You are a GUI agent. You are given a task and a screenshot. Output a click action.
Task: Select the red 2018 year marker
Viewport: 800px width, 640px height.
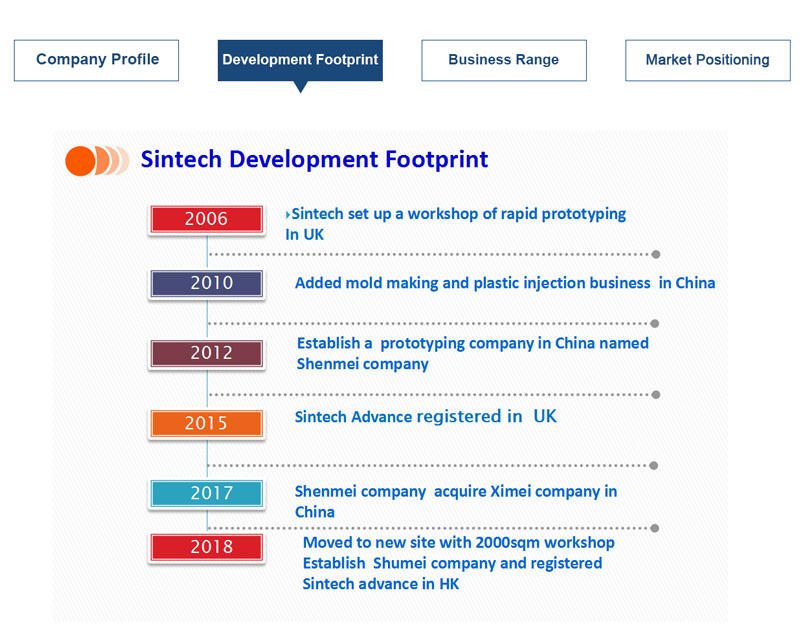pos(207,547)
